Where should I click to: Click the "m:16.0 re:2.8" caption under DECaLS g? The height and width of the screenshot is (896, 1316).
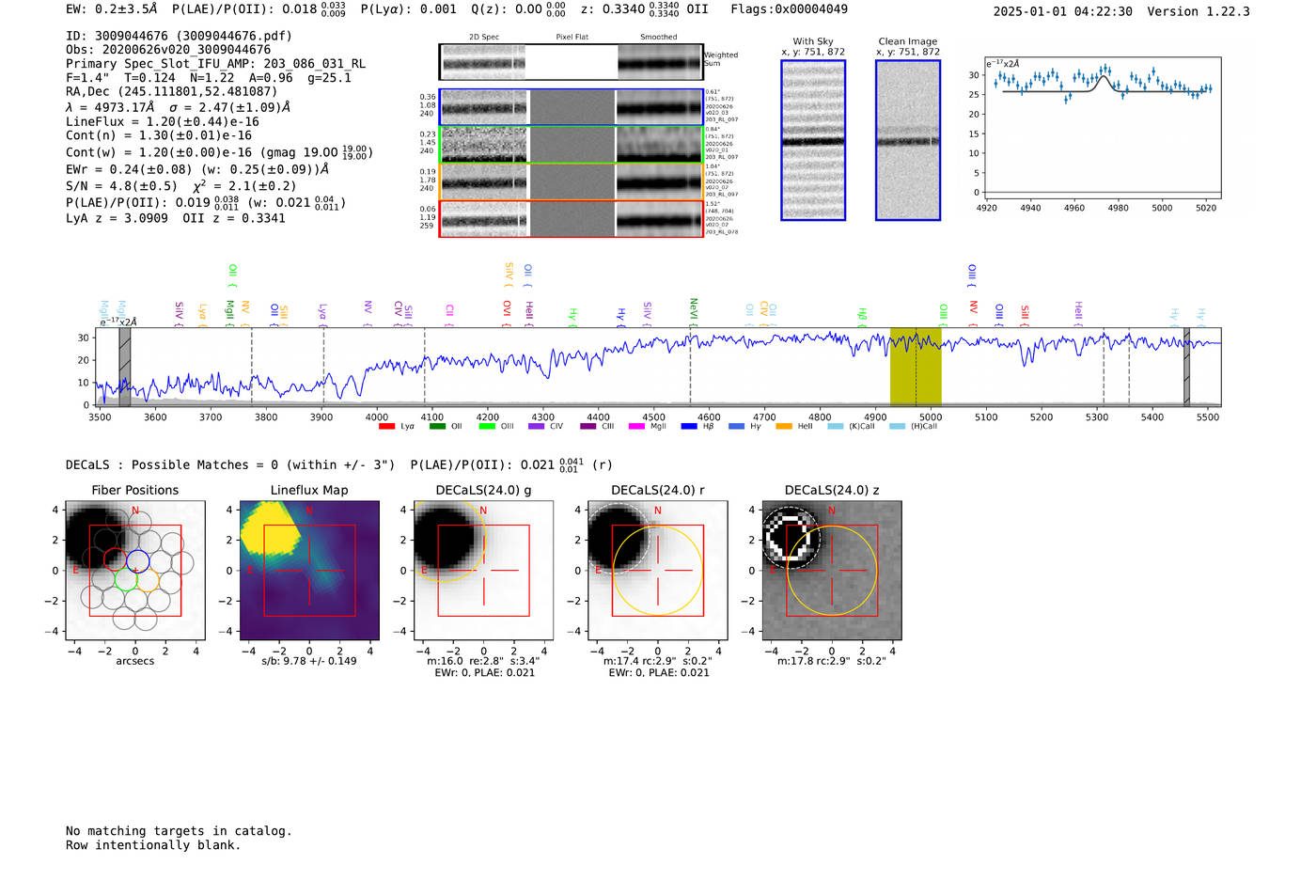[484, 661]
